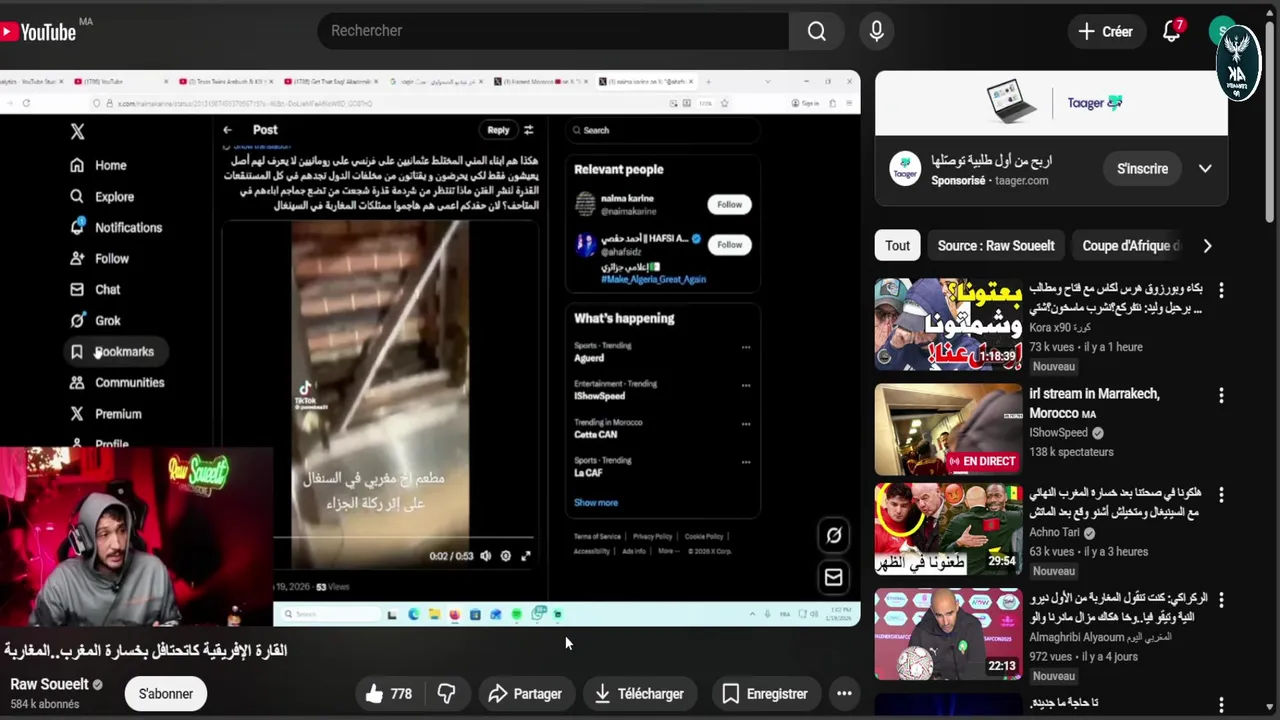1280x720 pixels.
Task: Open the account avatar at top right
Action: [x=1222, y=32]
